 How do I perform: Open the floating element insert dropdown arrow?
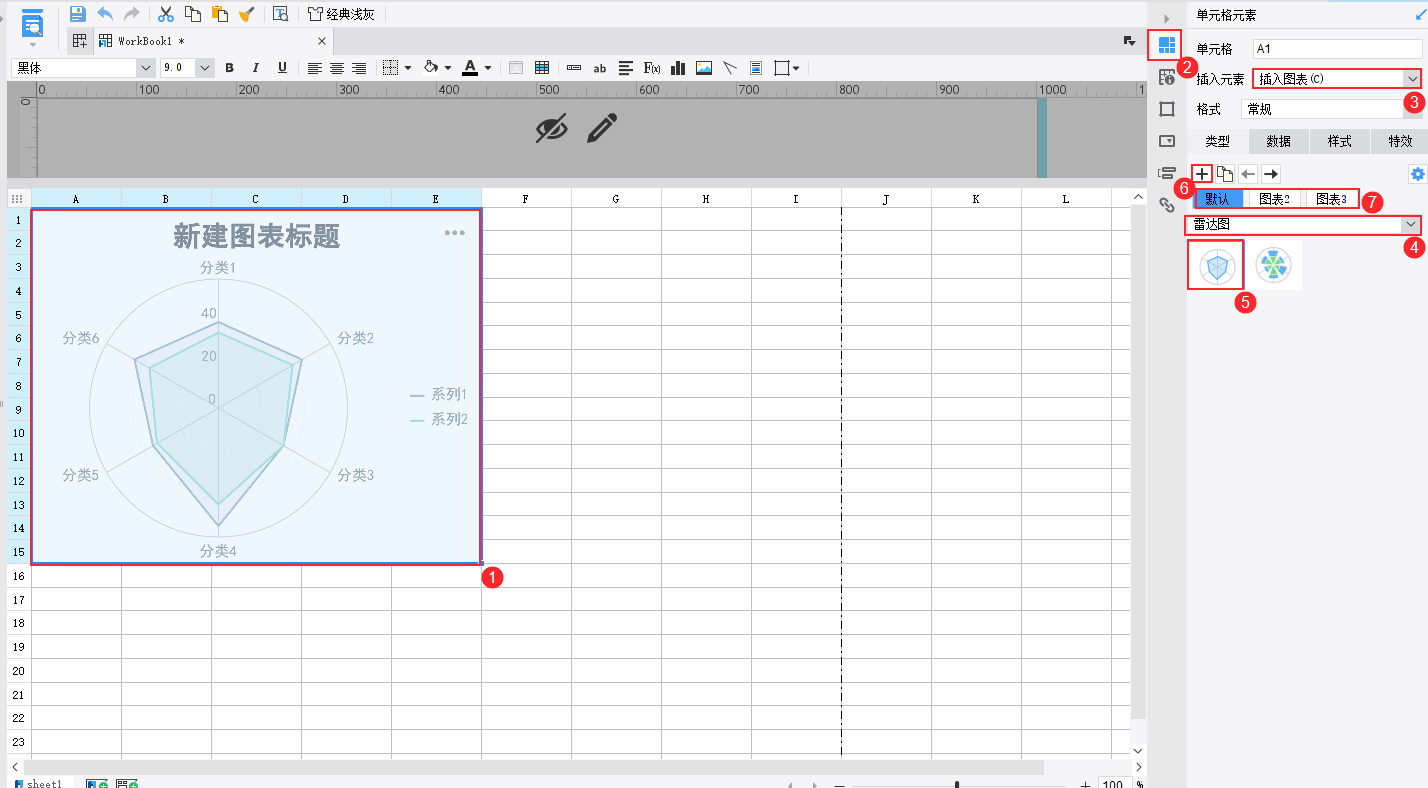(x=796, y=68)
